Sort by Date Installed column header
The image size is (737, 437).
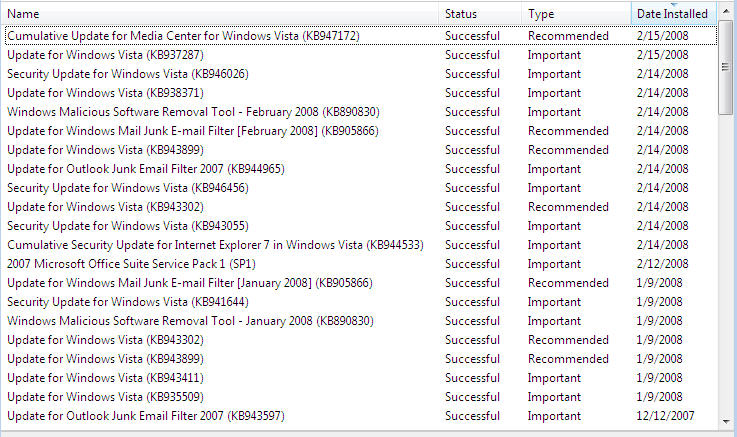(672, 14)
